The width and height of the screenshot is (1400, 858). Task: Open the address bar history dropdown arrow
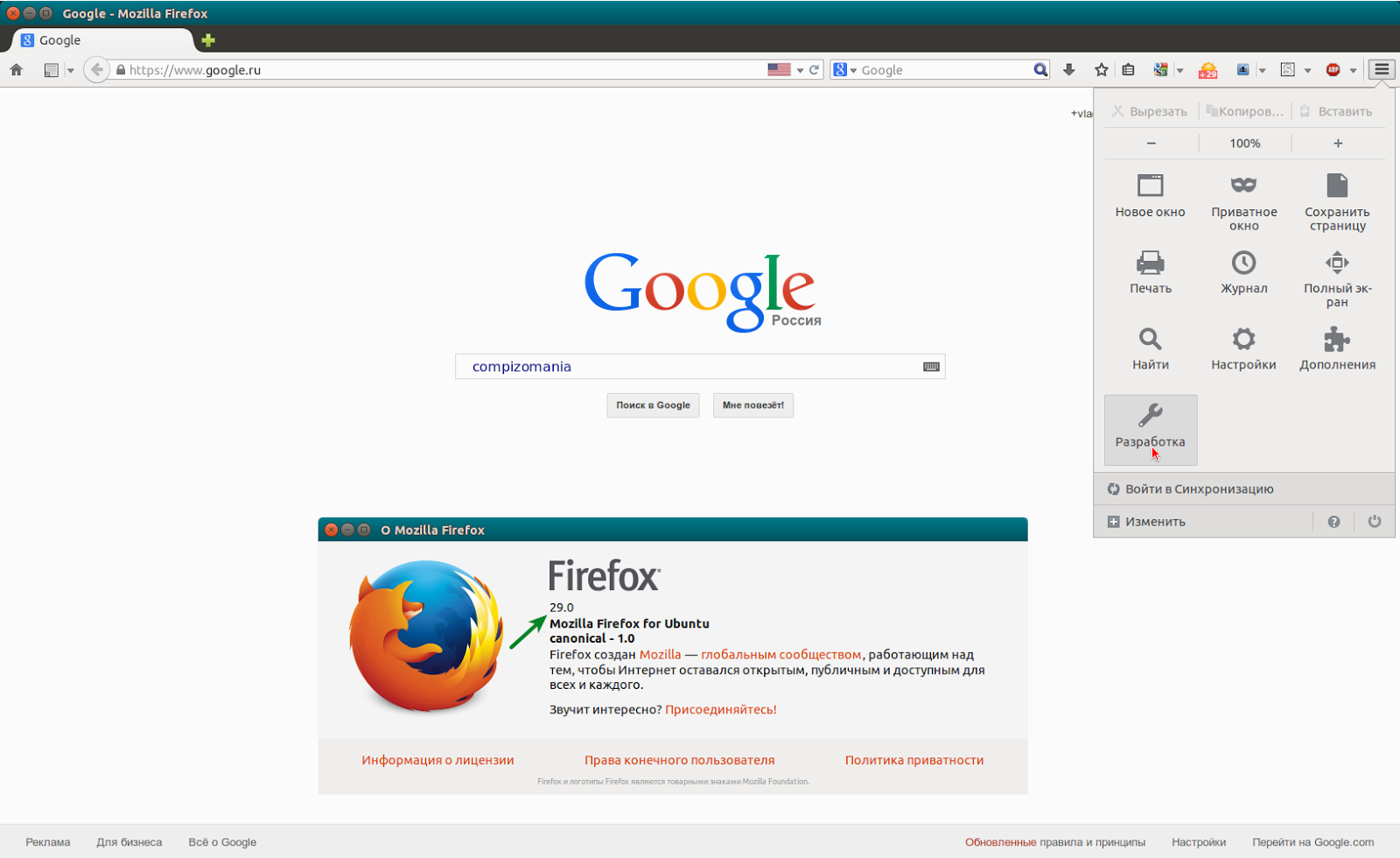click(800, 71)
